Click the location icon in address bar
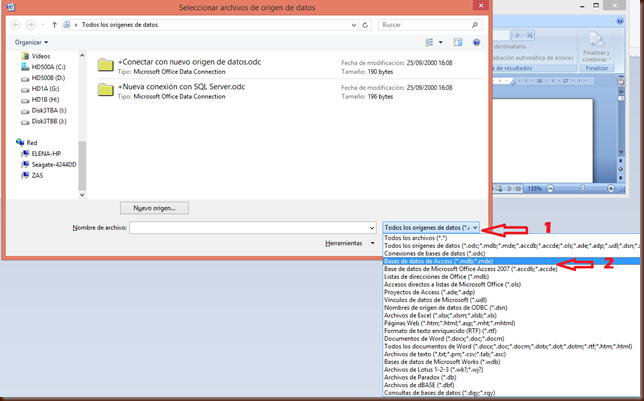644x401 pixels. [x=67, y=25]
